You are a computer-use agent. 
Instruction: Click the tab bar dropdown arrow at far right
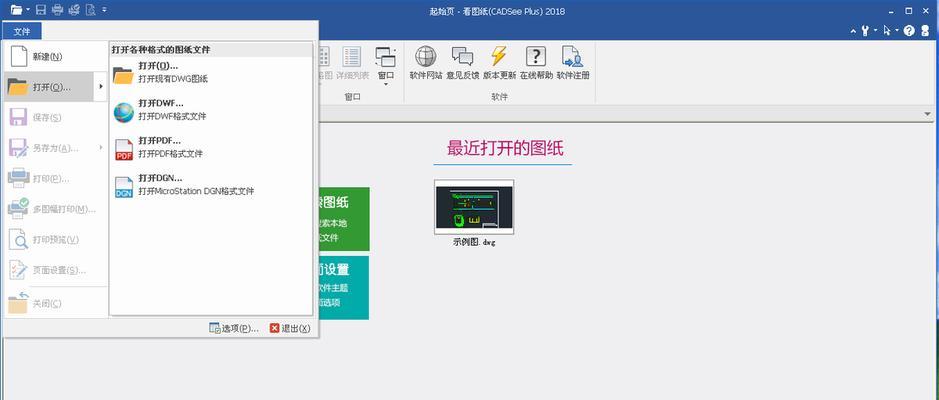coord(928,114)
